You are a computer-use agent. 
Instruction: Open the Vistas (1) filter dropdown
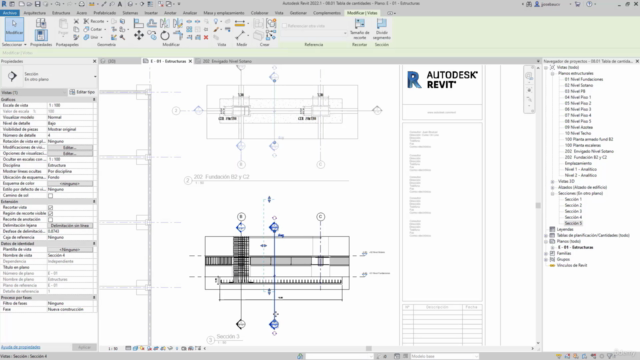[x=34, y=92]
